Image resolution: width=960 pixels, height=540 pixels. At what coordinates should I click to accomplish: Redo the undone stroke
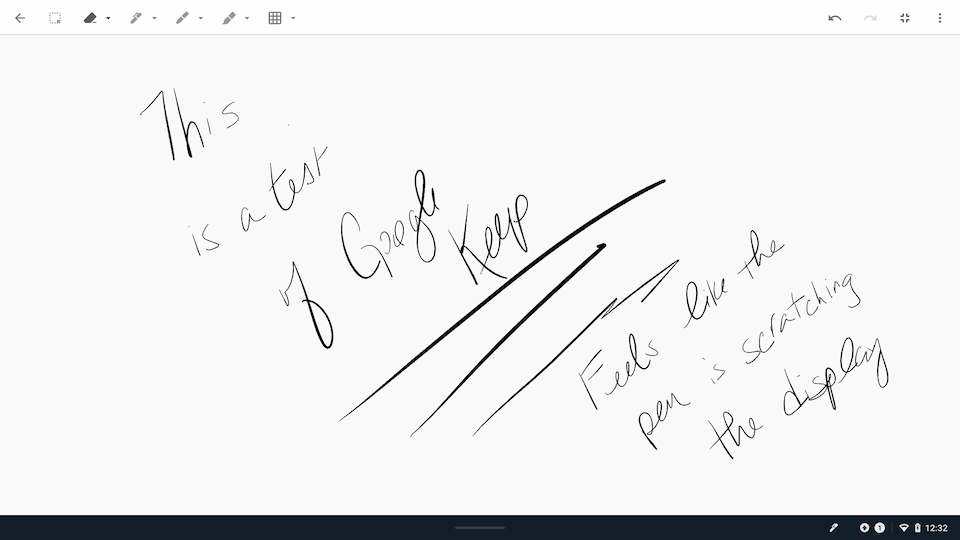click(870, 18)
